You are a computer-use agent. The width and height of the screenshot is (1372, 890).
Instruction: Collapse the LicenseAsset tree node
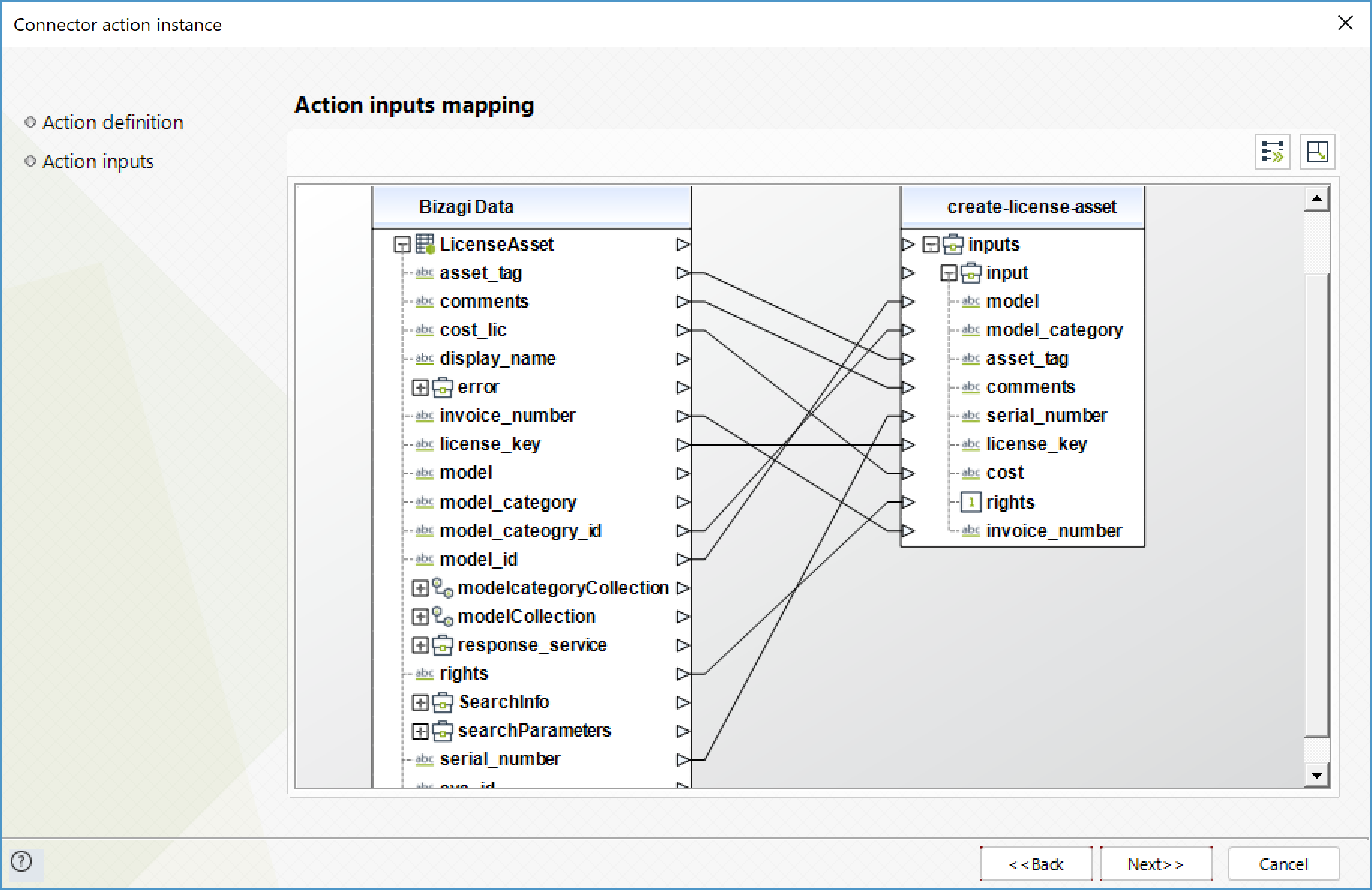(402, 245)
